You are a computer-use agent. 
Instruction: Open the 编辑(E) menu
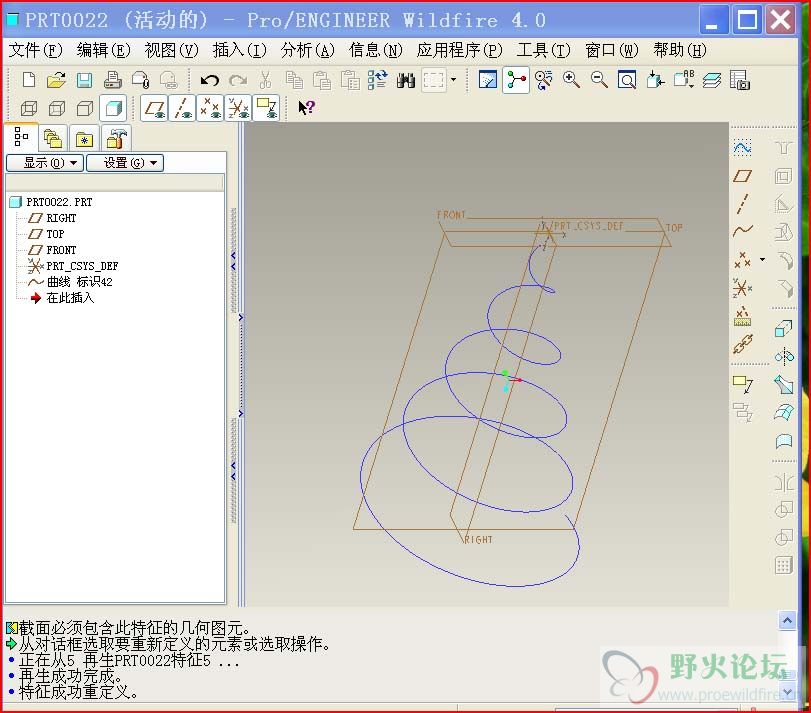(x=103, y=50)
